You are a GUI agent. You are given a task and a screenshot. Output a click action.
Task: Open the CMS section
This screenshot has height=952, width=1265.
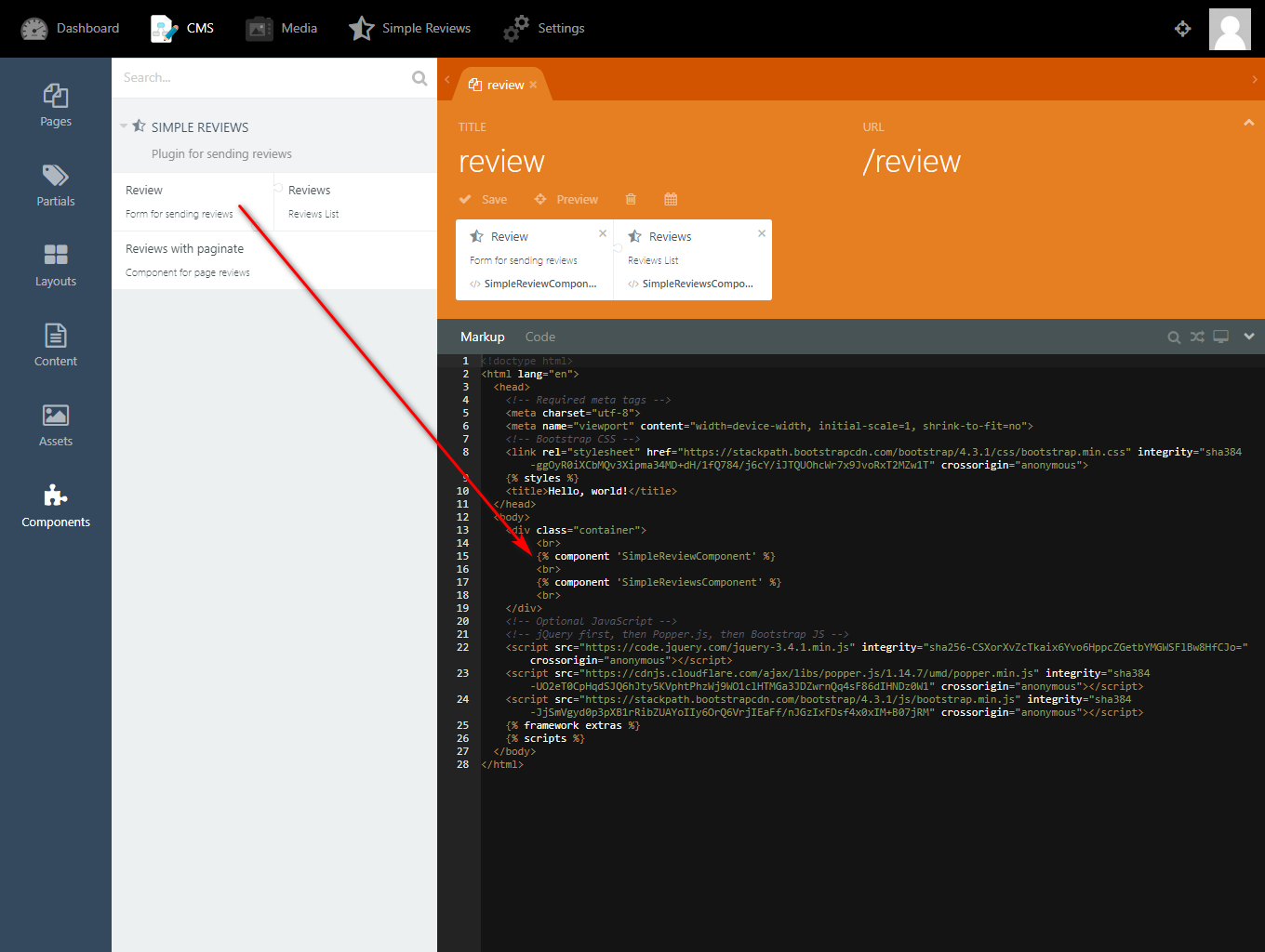[x=182, y=28]
